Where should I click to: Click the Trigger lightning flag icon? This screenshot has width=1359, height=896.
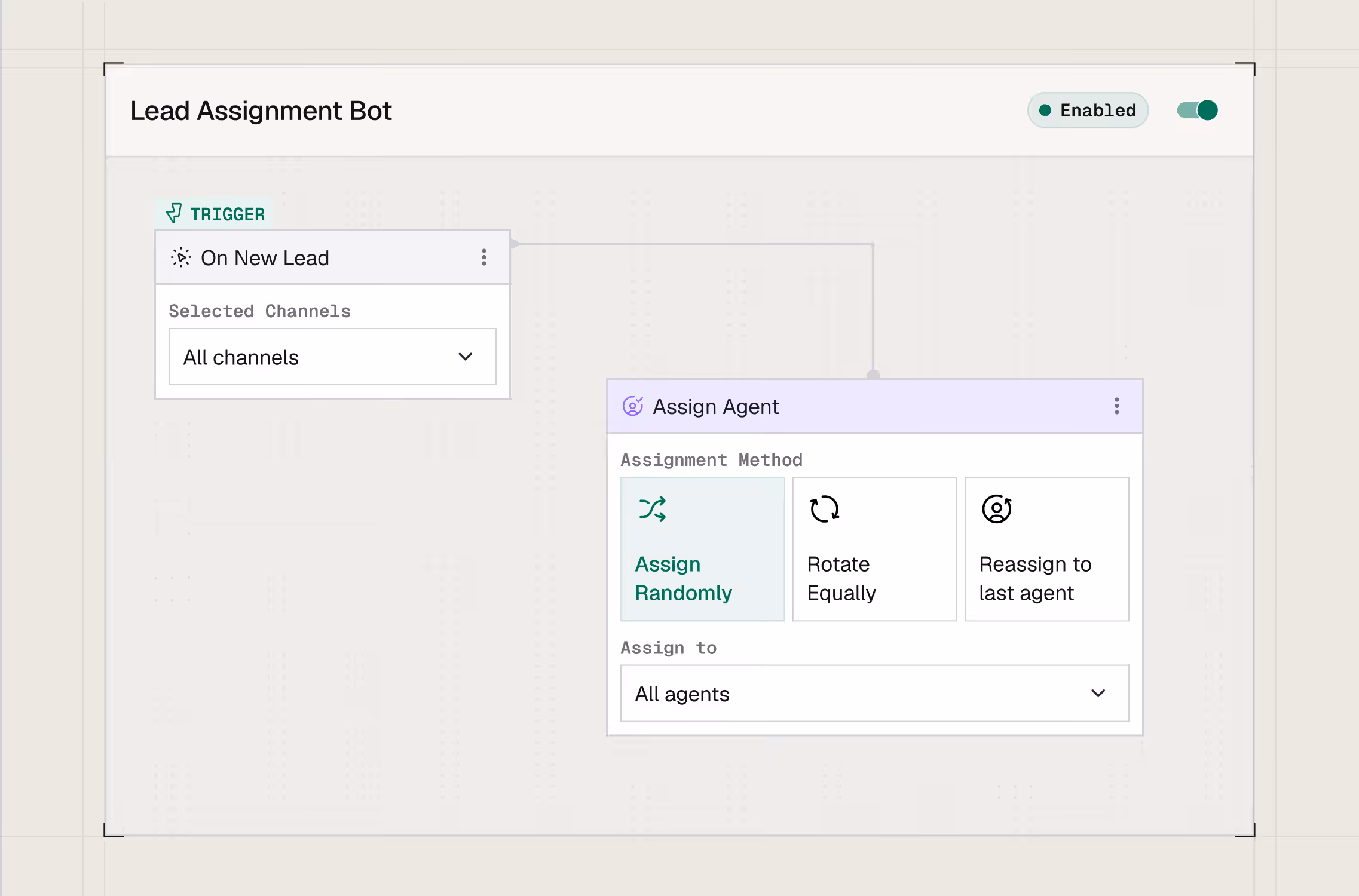tap(174, 213)
